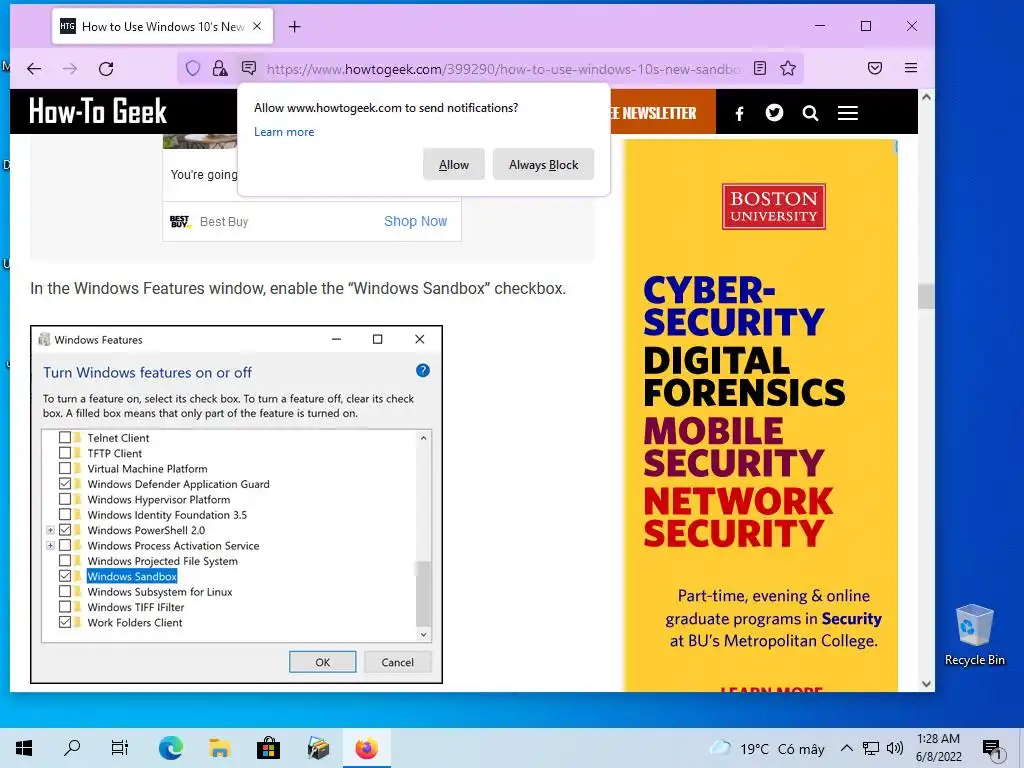Click the Free Newsletter banner button
The height and width of the screenshot is (768, 1024).
click(663, 112)
